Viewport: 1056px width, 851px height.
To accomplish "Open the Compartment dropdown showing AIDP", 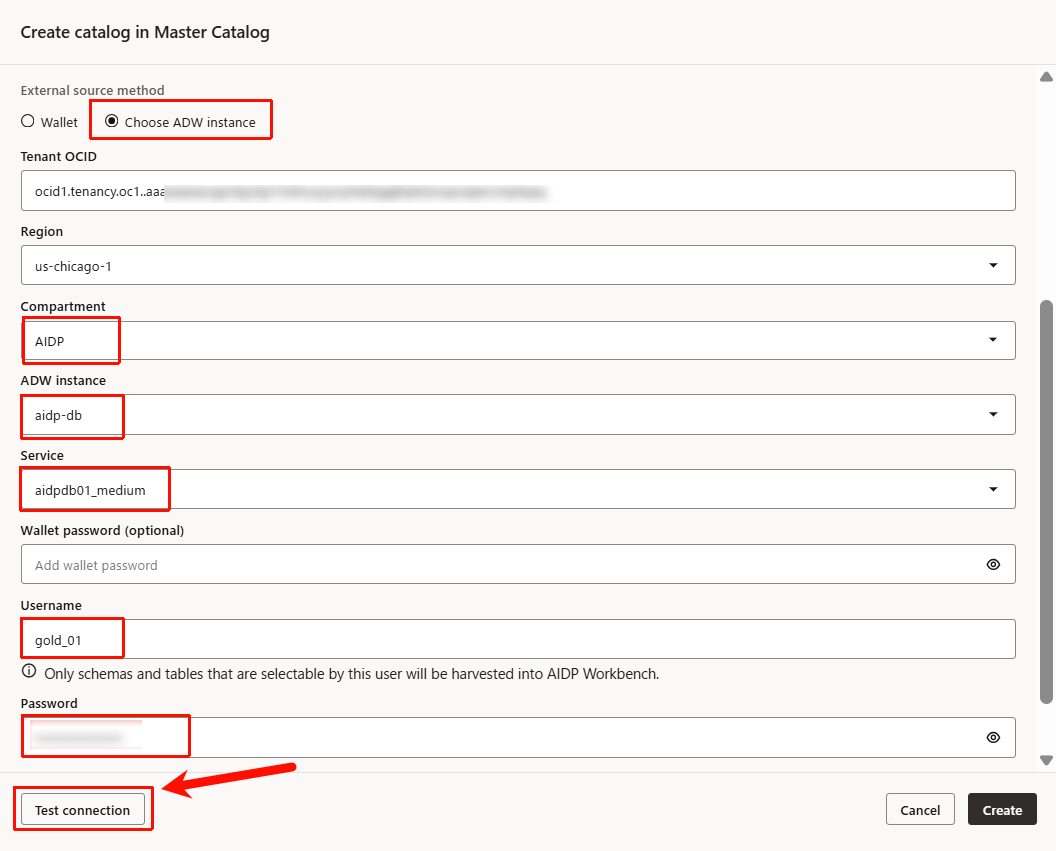I will pyautogui.click(x=518, y=340).
